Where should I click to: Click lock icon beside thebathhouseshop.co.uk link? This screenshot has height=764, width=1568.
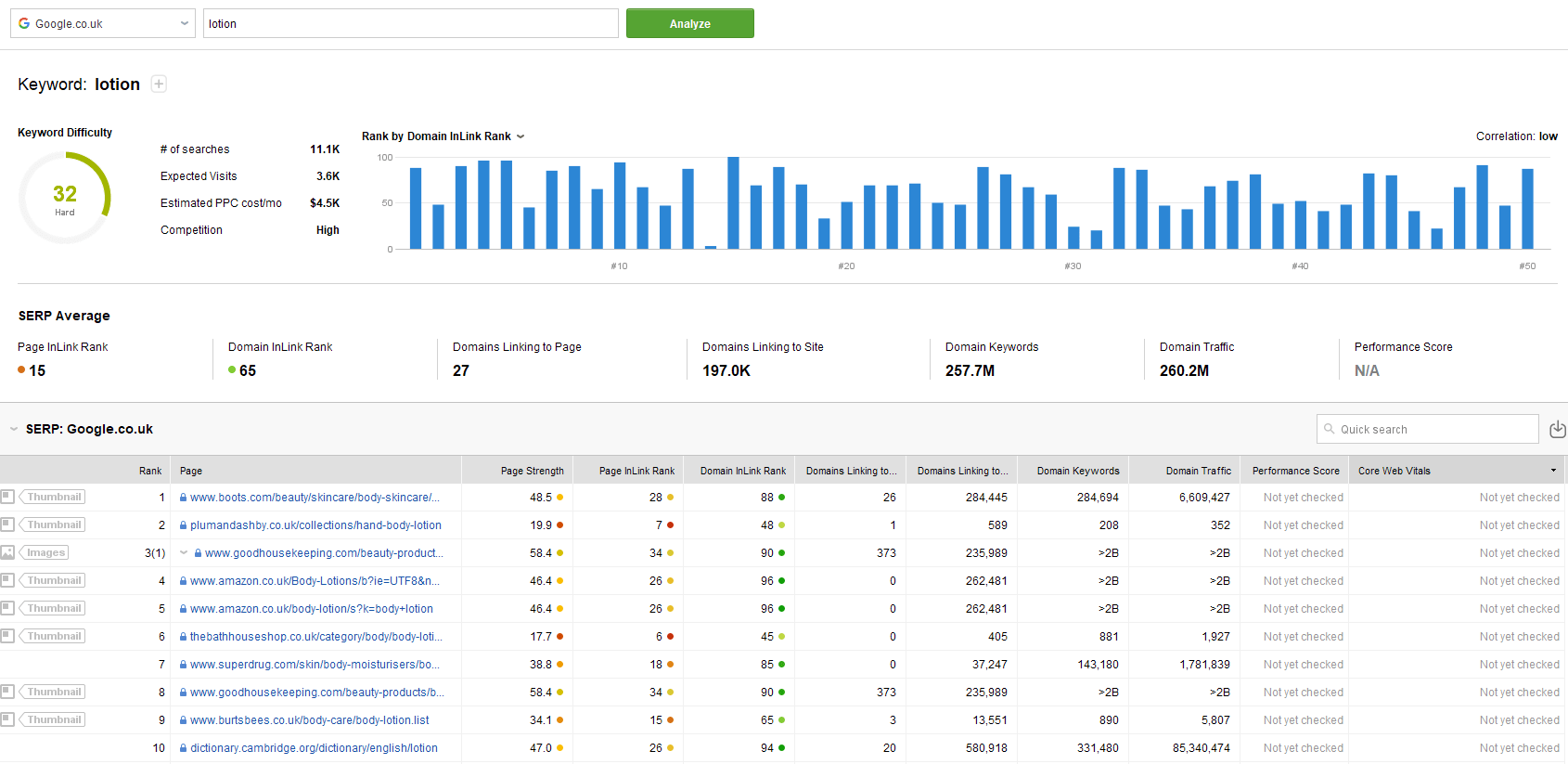(x=184, y=637)
